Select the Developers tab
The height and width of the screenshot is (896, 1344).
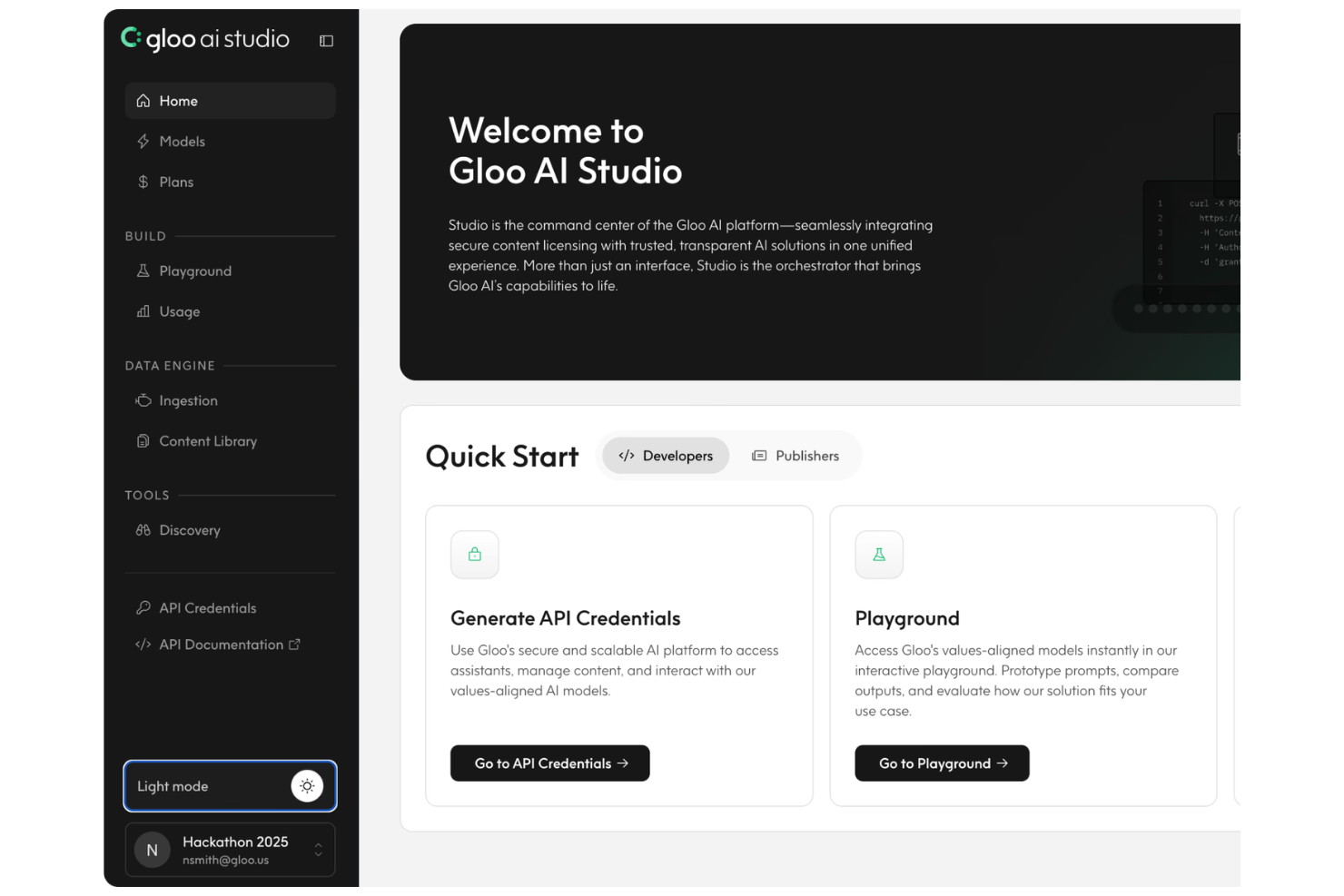(665, 455)
